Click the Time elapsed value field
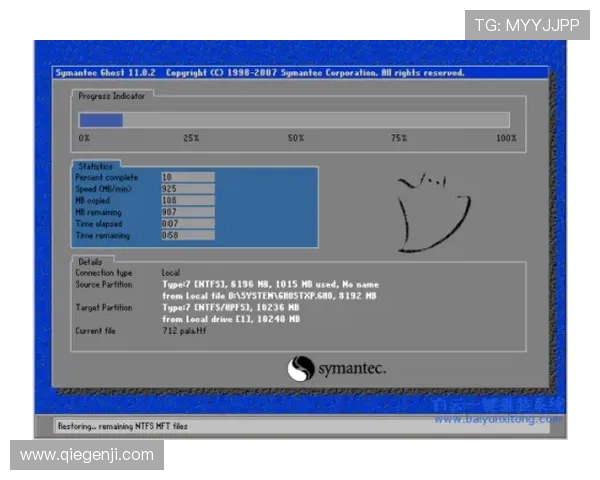 coord(187,224)
